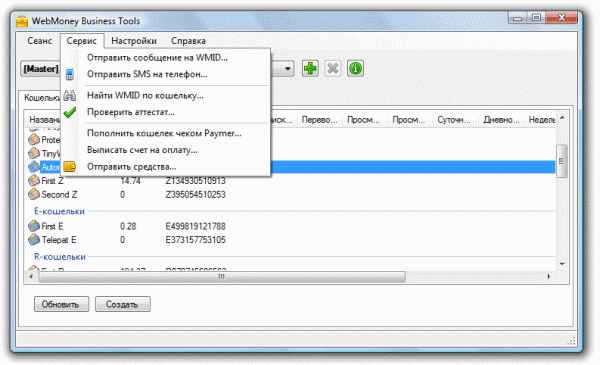
Task: Click the Создать button
Action: [122, 304]
